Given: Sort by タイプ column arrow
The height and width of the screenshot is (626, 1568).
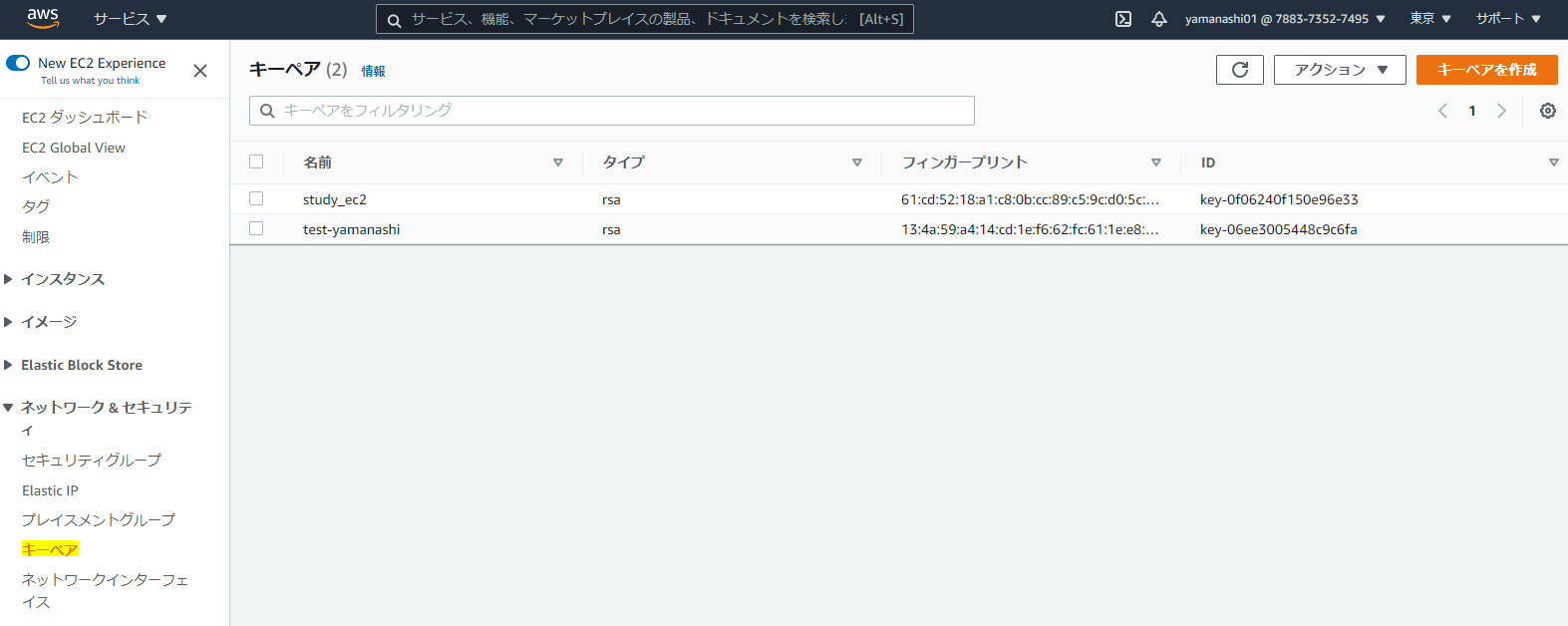Looking at the screenshot, I should 857,162.
